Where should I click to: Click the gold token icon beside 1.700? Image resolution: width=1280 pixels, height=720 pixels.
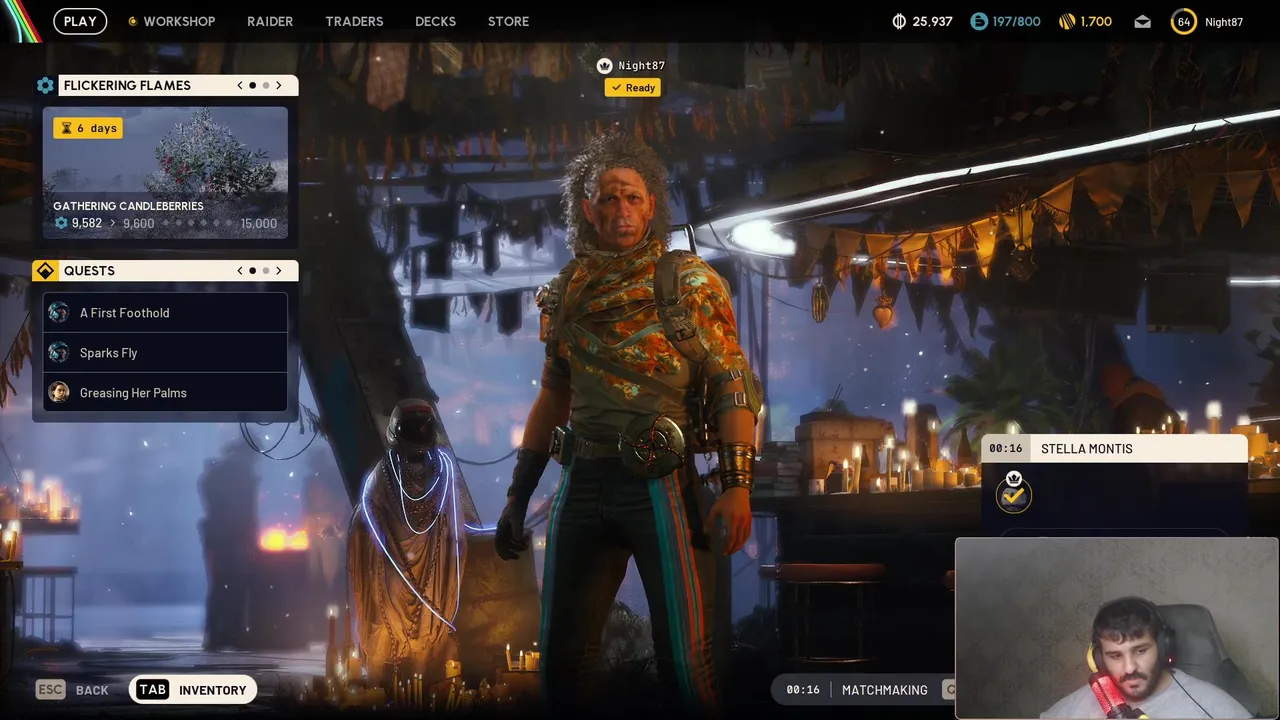[x=1067, y=21]
